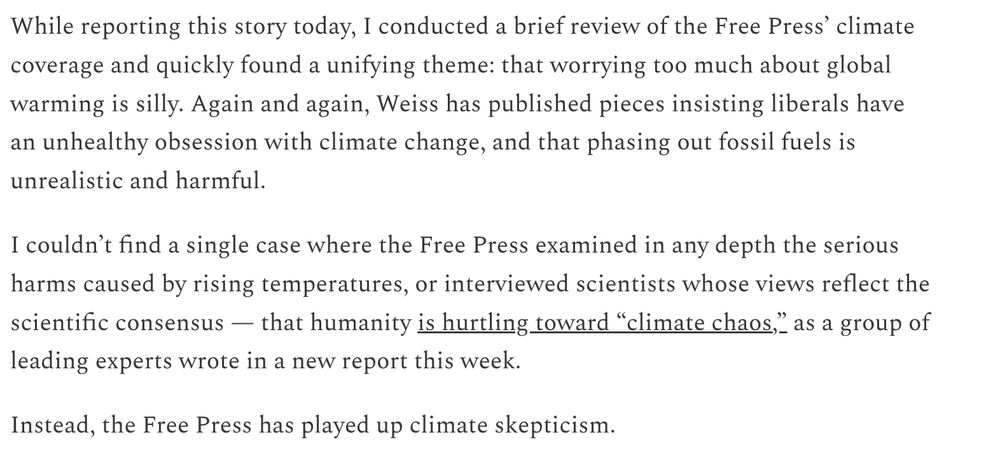Click the words "serious harms" spanning the line break
Viewport: 1000px width, 458px height.
(470, 265)
